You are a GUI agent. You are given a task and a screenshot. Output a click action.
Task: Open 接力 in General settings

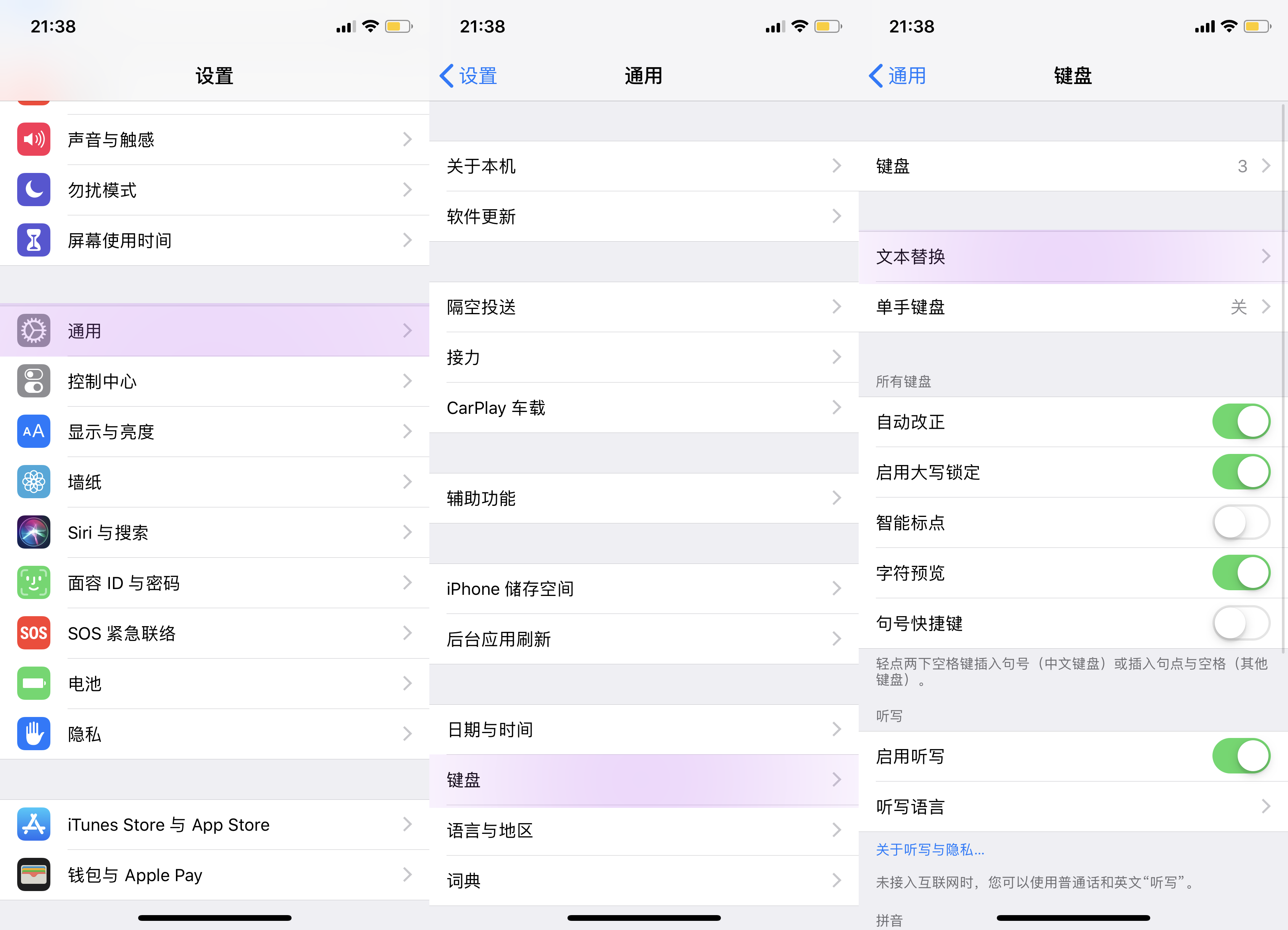[644, 357]
